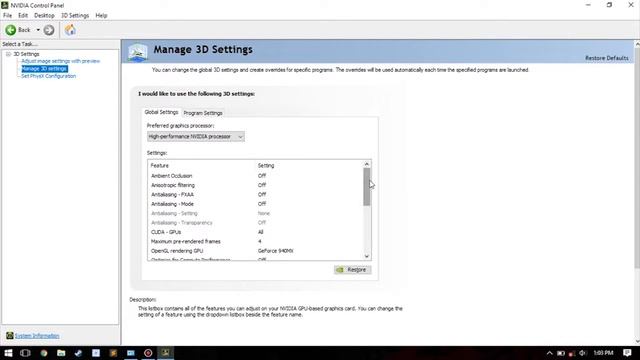
Task: Click the GeForce 940MX setting value
Action: coord(276,251)
